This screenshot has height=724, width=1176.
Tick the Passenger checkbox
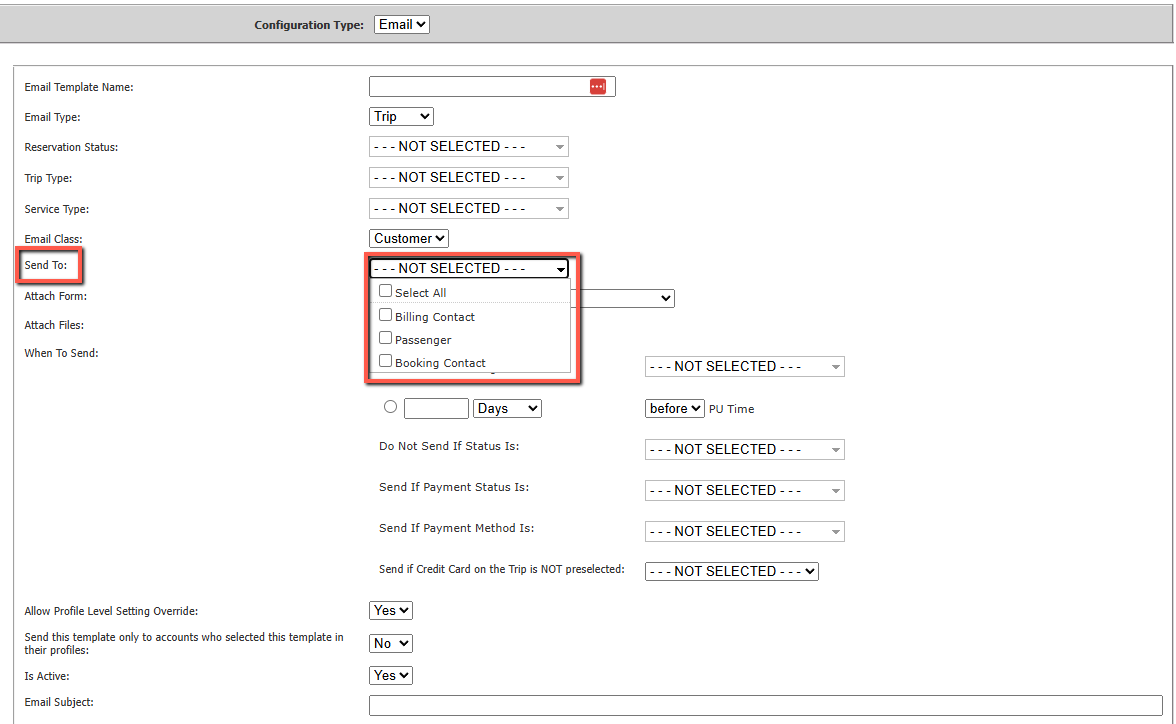tap(386, 338)
